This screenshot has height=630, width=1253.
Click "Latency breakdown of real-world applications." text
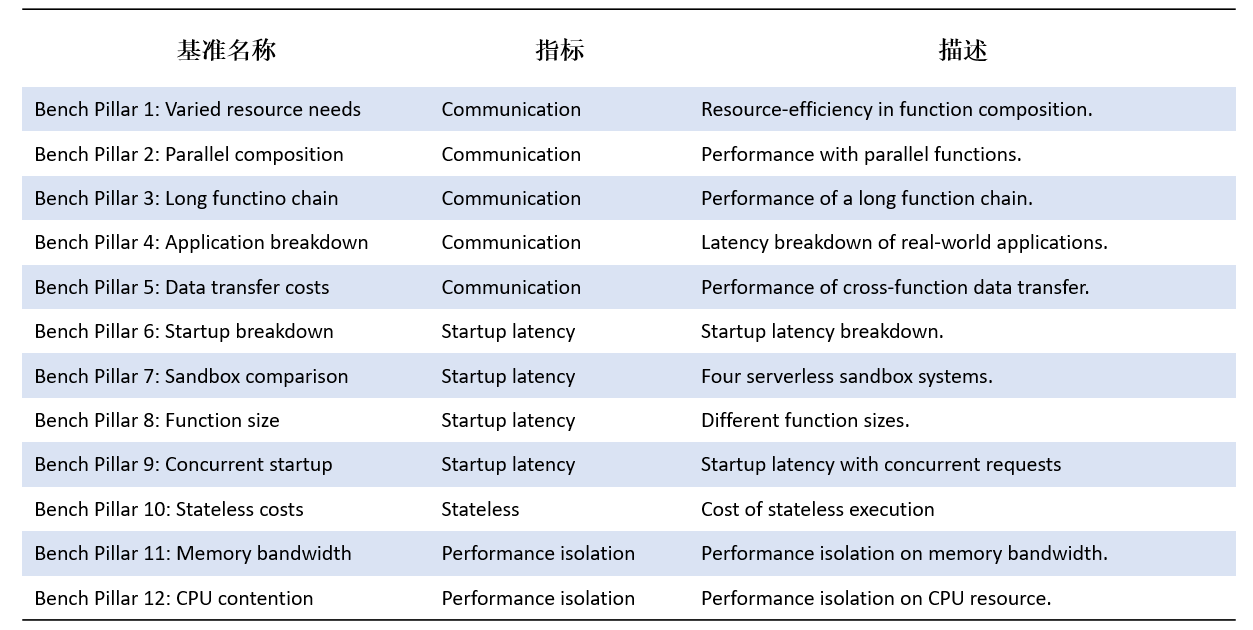click(904, 243)
